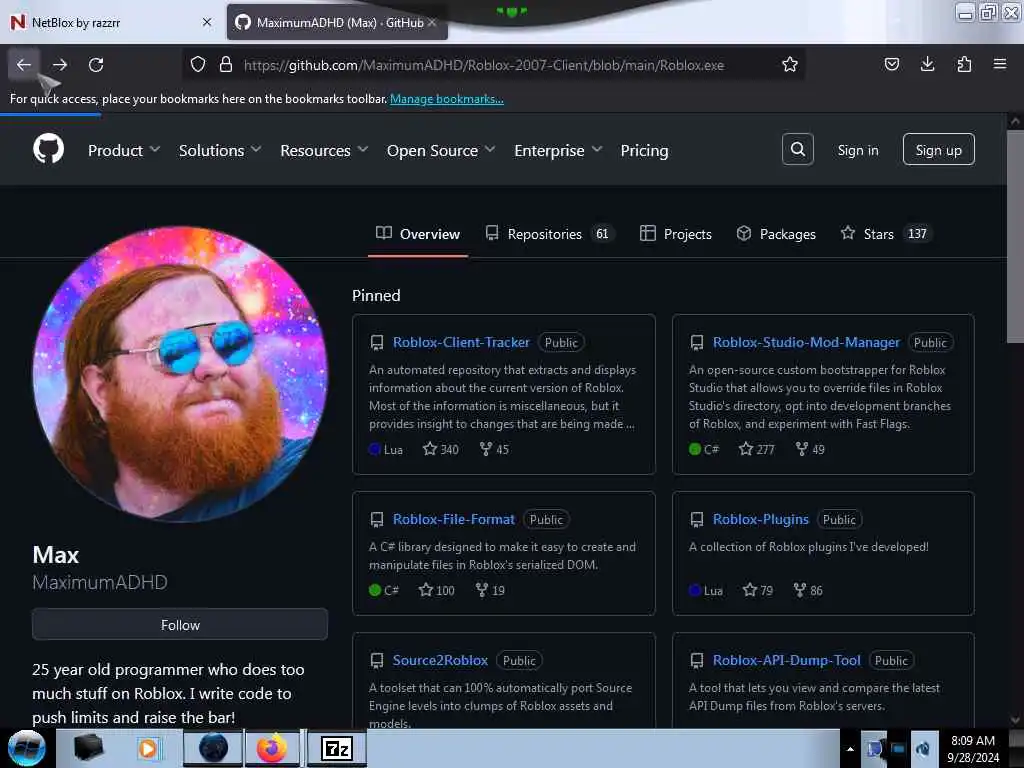Click the Sign up button
1024x768 pixels.
[x=938, y=150]
